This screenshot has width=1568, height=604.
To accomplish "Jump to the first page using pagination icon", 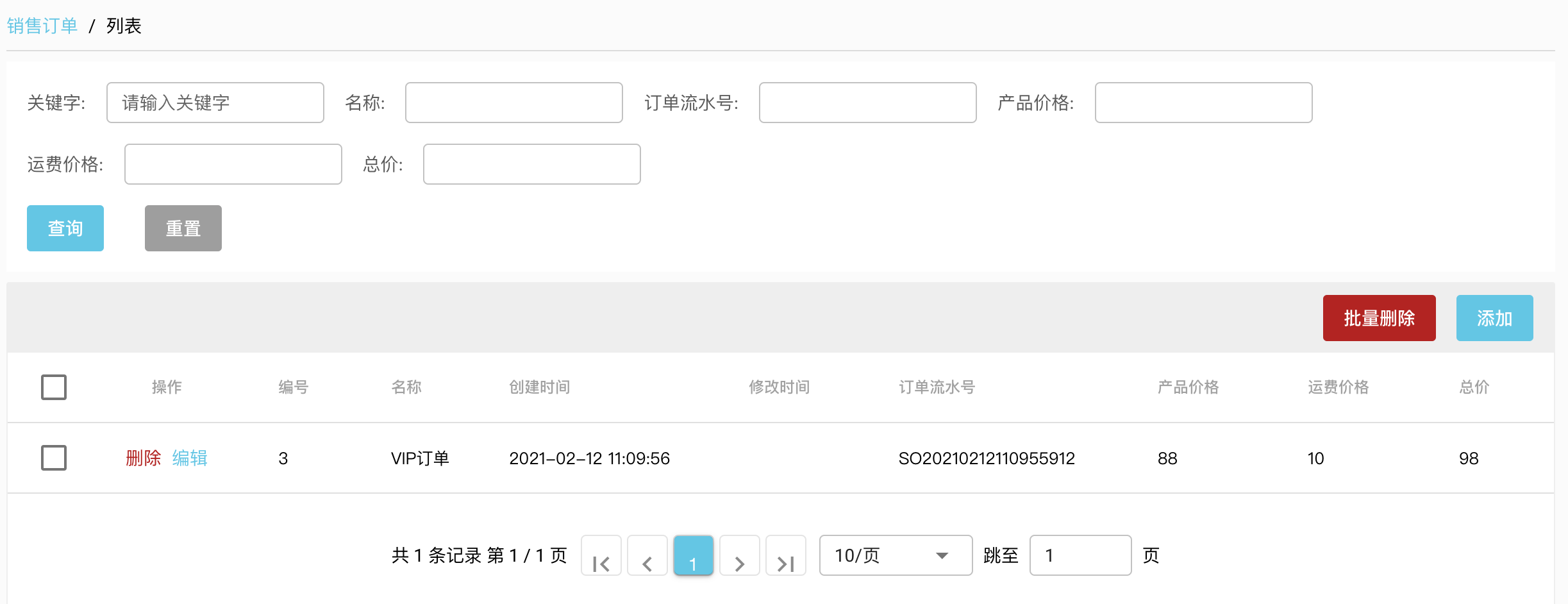I will (x=601, y=555).
